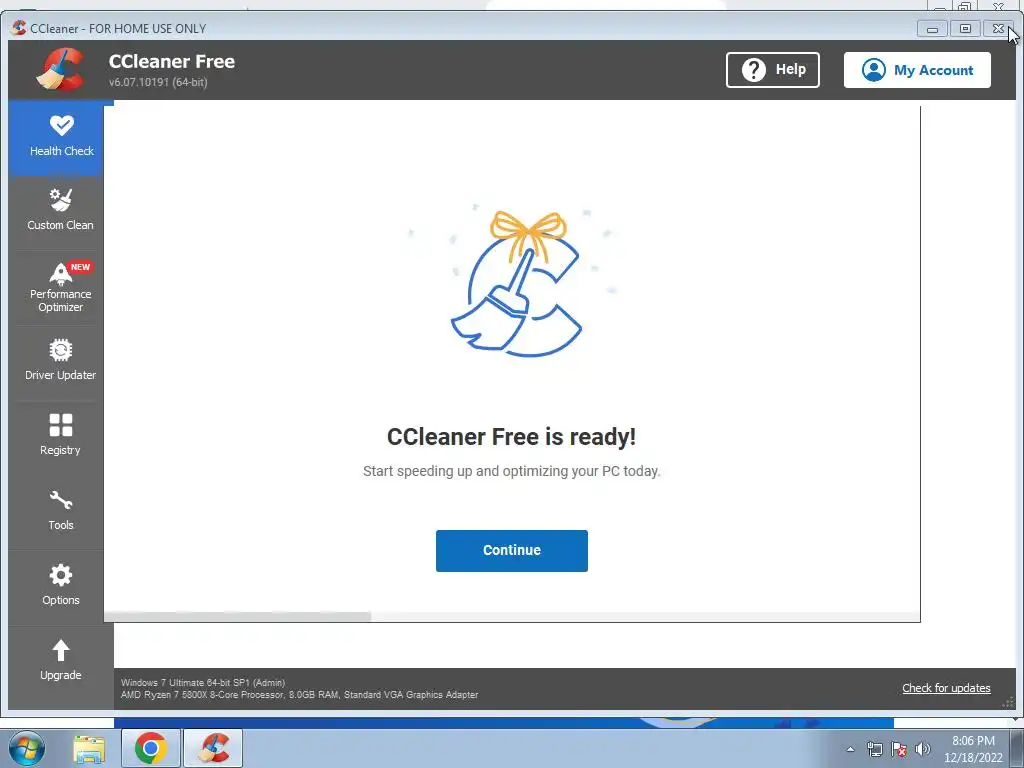Maximize the CCleaner window
Image resolution: width=1024 pixels, height=768 pixels.
965,29
